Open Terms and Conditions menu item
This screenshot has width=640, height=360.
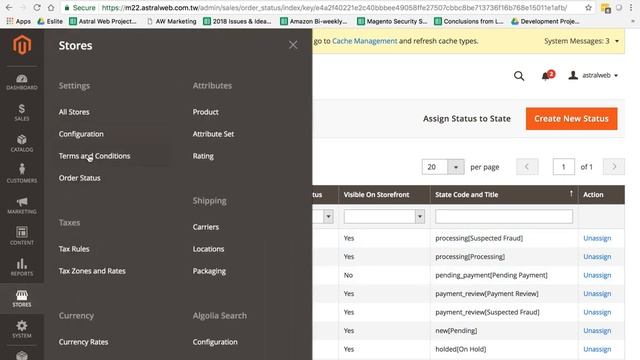tap(94, 156)
